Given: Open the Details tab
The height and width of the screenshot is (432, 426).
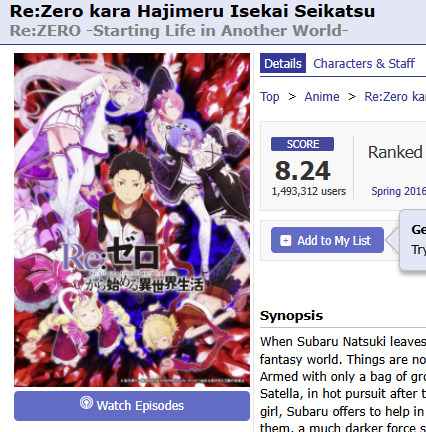Looking at the screenshot, I should (283, 63).
